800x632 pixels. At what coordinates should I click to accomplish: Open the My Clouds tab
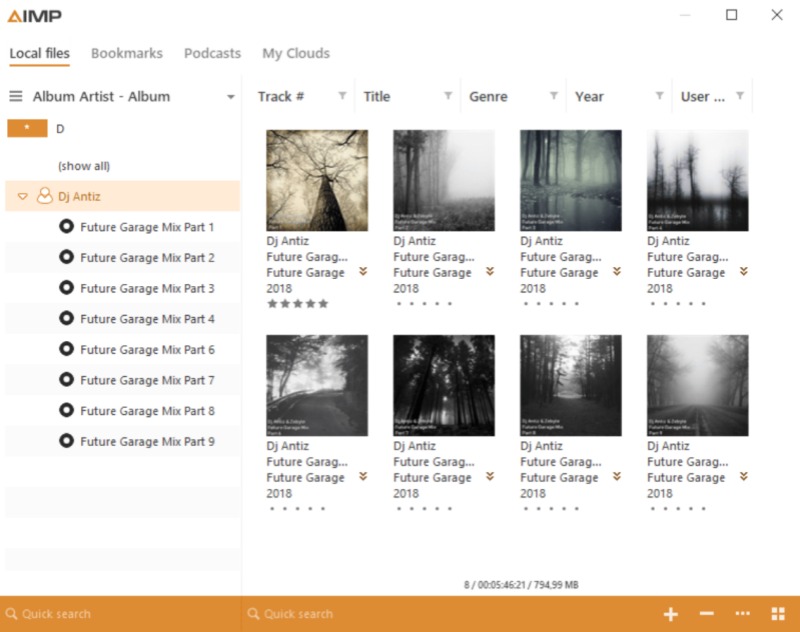[x=295, y=53]
